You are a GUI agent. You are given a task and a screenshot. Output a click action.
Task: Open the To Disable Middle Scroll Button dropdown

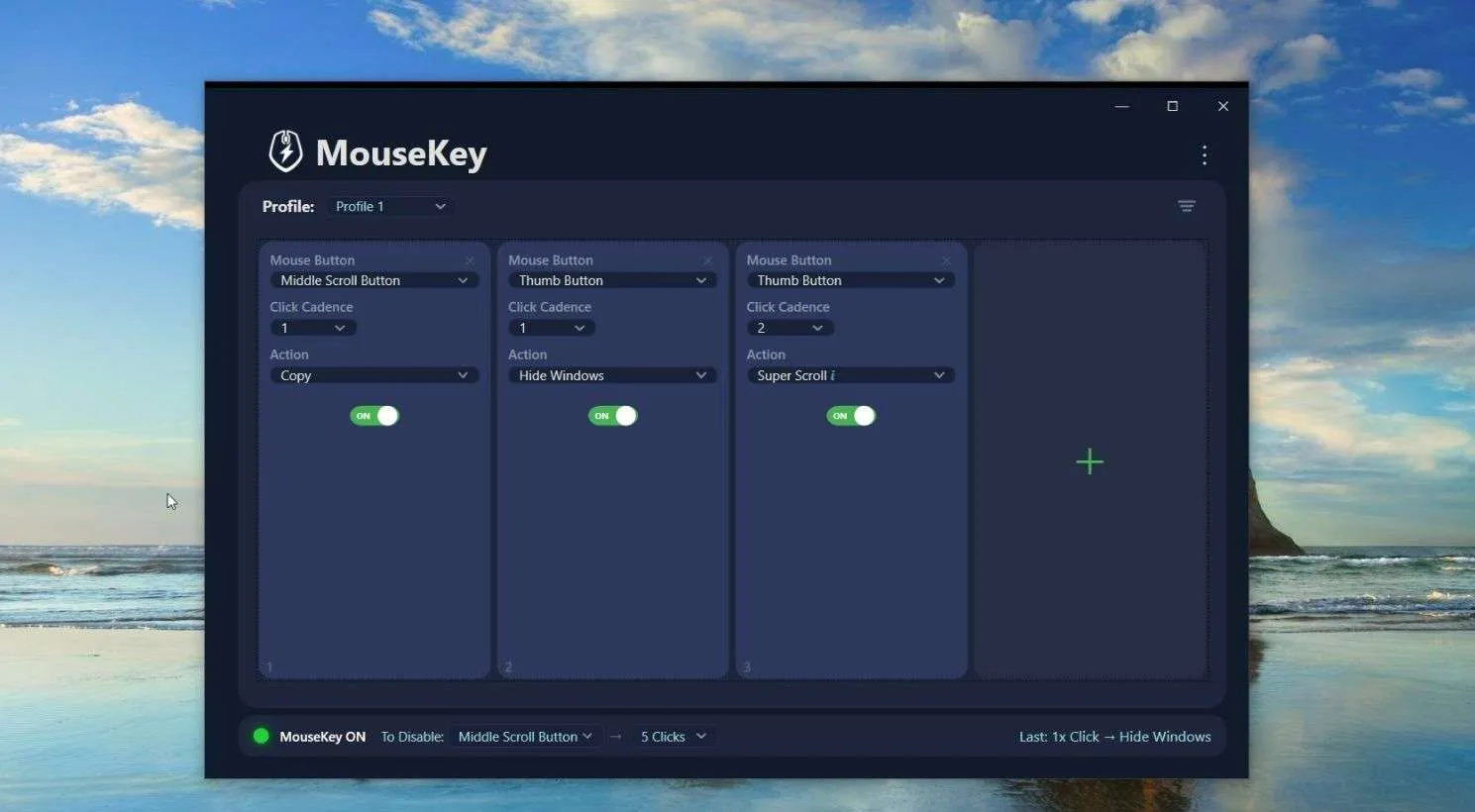tap(525, 737)
